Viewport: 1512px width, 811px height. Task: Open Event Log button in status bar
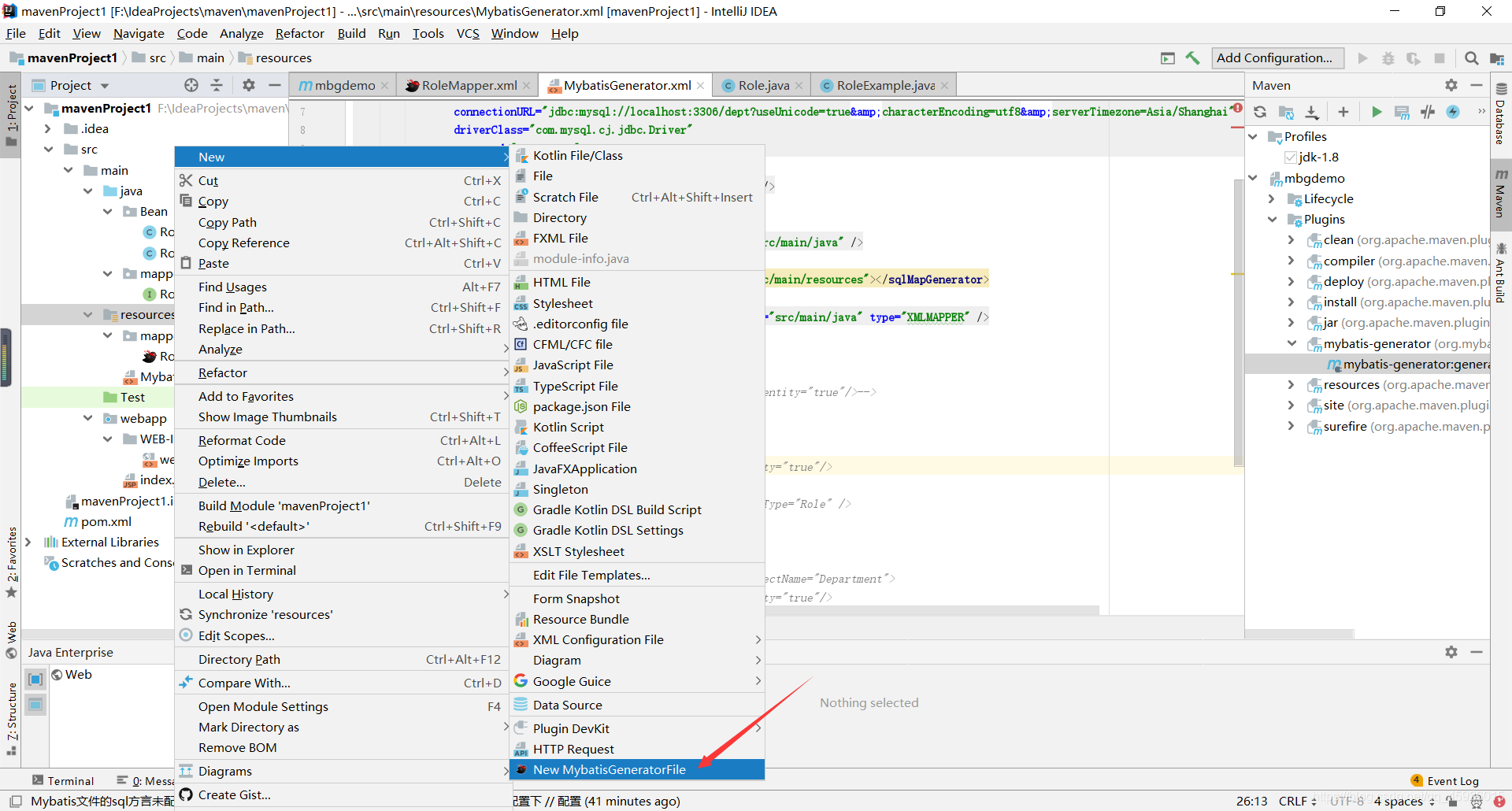1444,780
